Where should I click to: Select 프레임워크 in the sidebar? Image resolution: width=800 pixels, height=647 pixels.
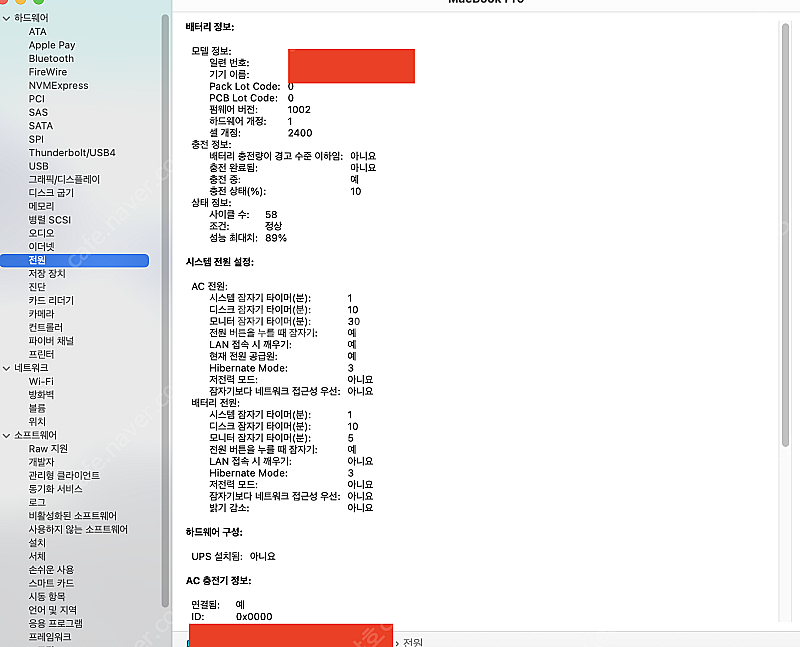49,637
